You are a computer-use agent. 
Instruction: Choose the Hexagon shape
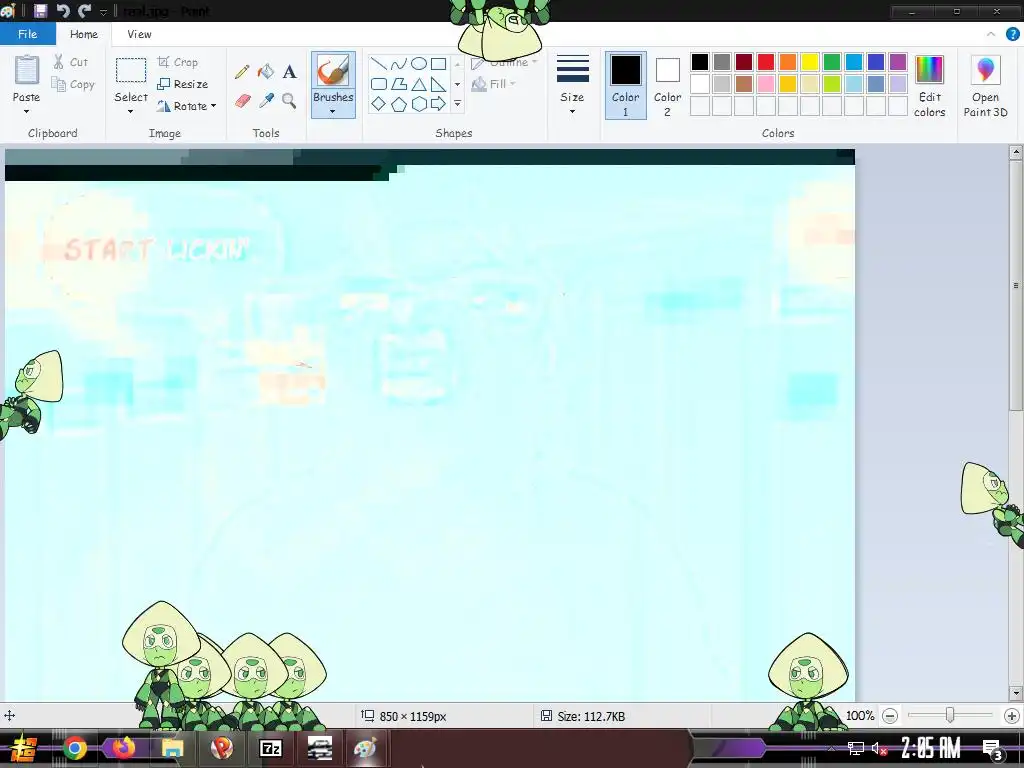pos(419,103)
